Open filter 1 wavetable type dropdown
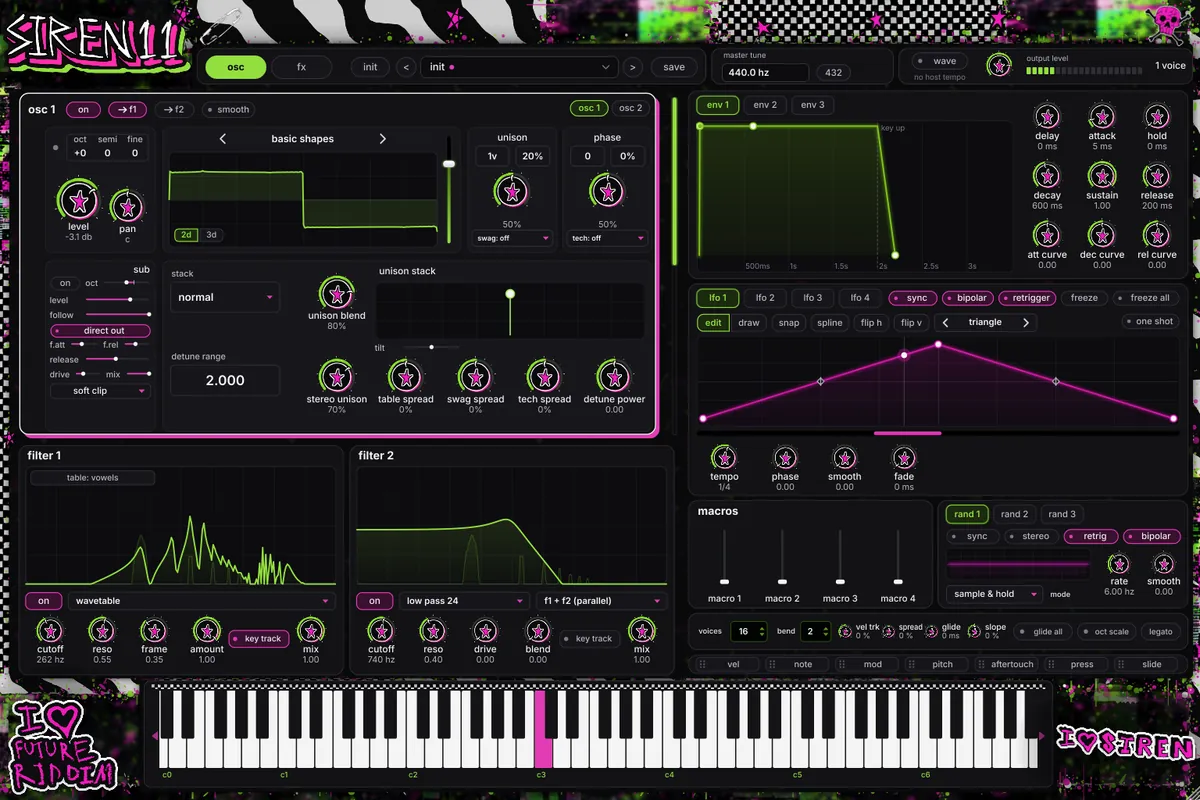Image resolution: width=1200 pixels, height=800 pixels. pos(201,601)
